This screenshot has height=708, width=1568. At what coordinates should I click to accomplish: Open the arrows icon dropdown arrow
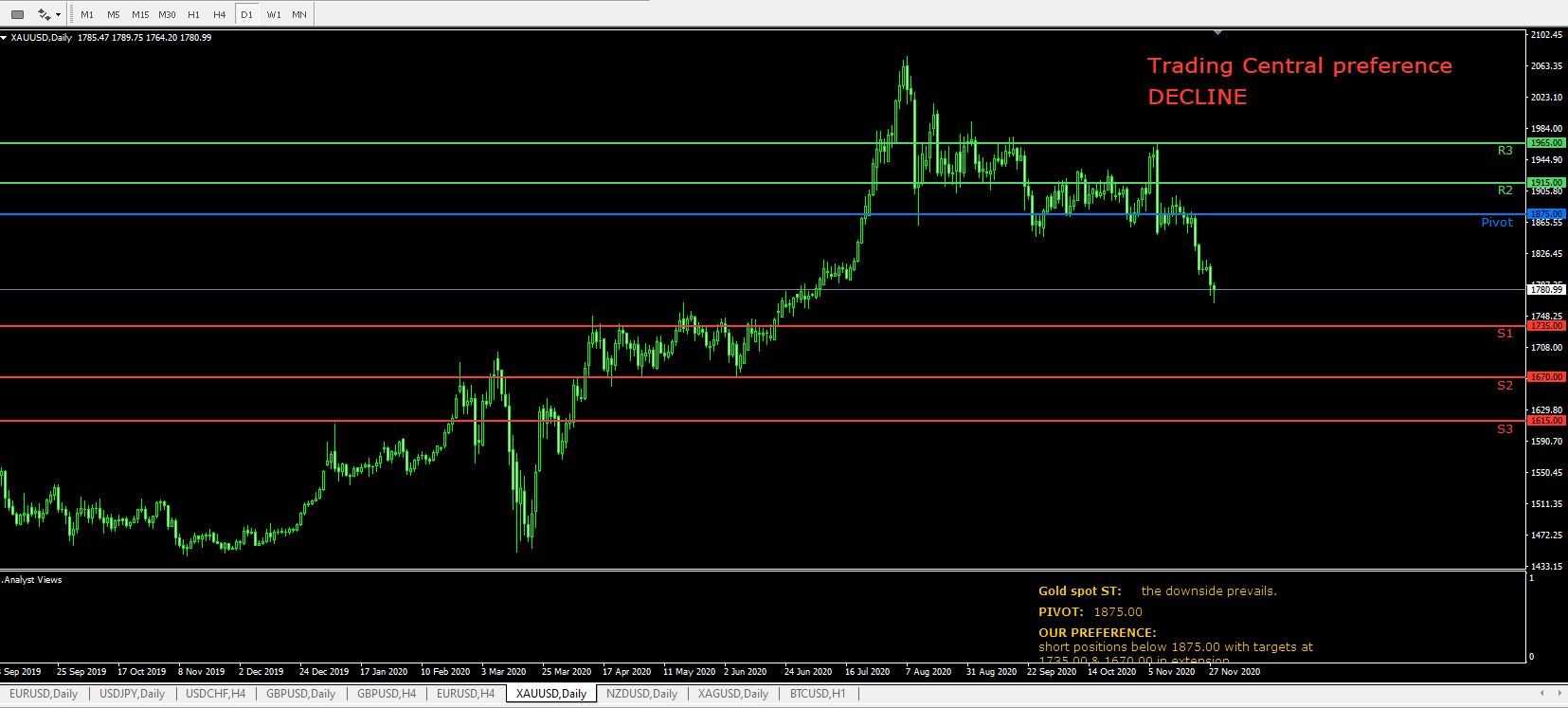point(59,14)
